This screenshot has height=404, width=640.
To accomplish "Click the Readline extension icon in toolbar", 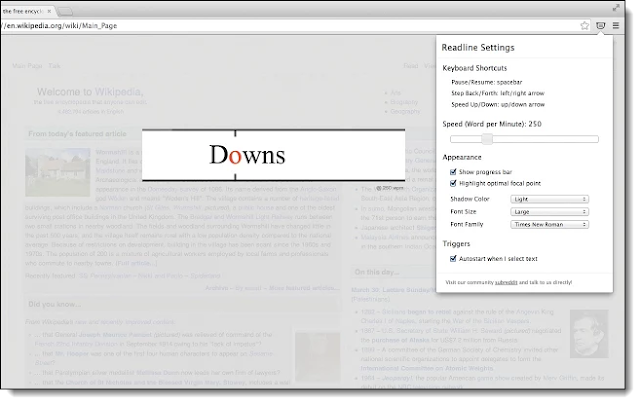I will pos(600,26).
